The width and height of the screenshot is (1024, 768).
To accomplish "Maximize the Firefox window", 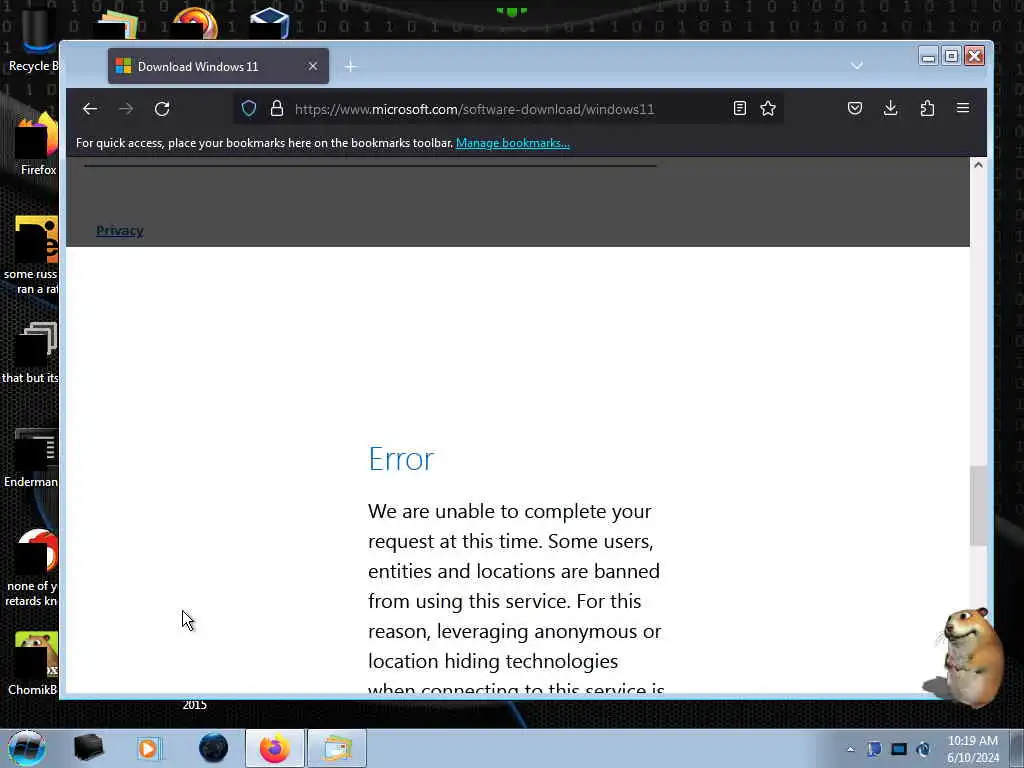I will click(x=952, y=56).
